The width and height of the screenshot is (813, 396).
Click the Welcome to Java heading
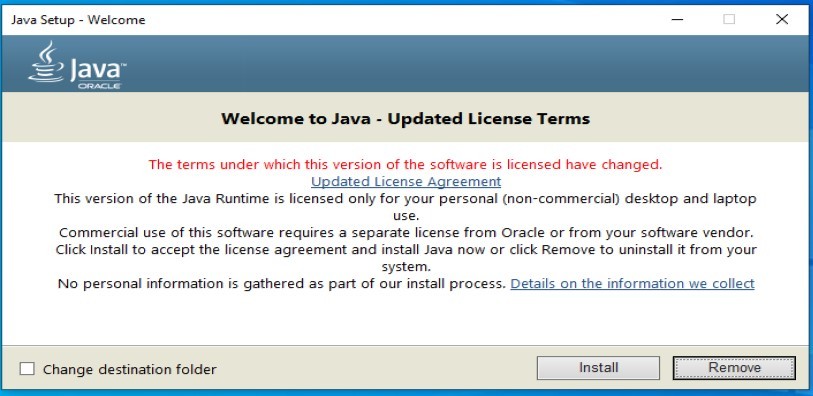coord(405,119)
